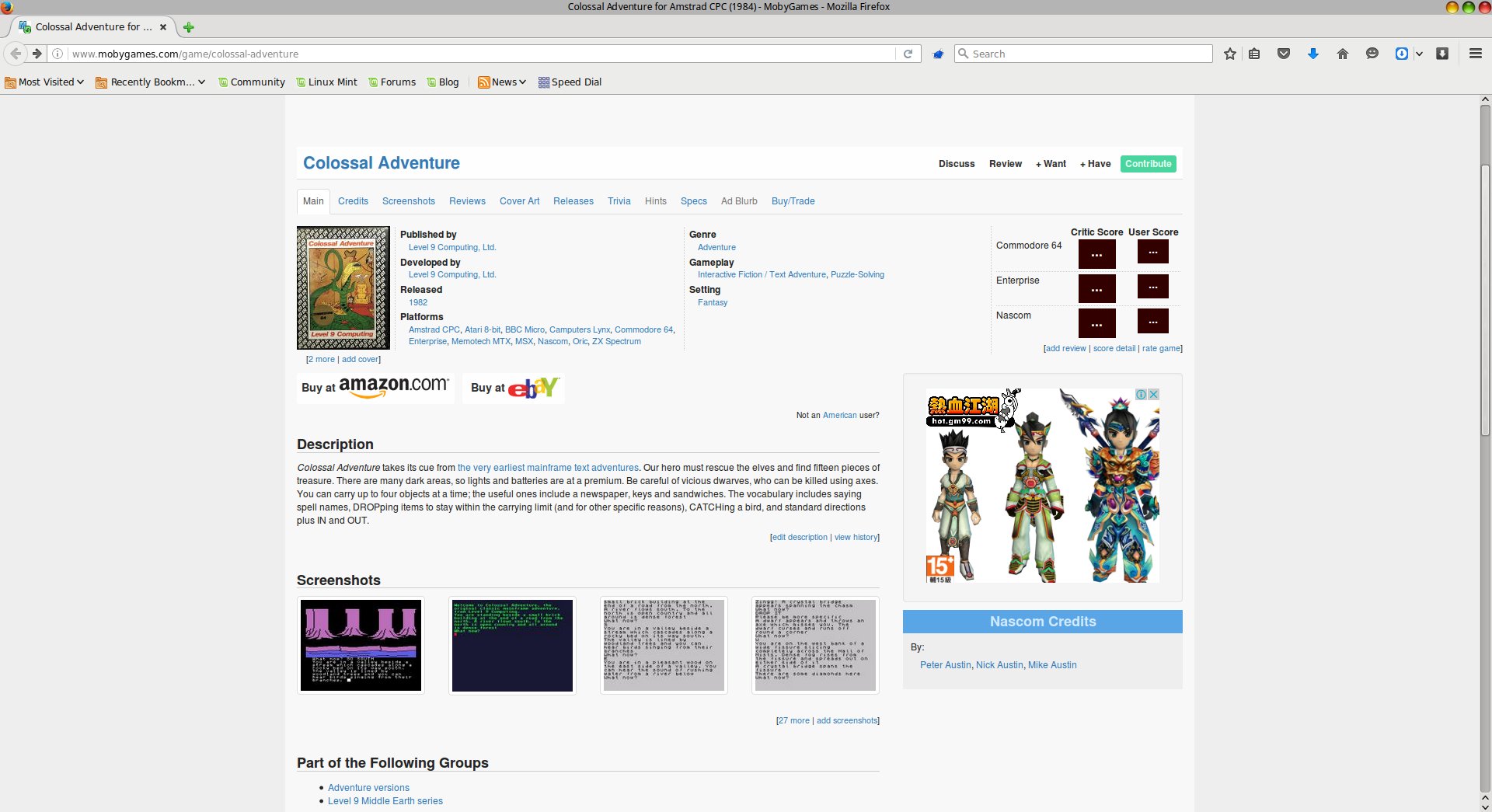Click the Buy at Amazon.com button

click(x=375, y=387)
